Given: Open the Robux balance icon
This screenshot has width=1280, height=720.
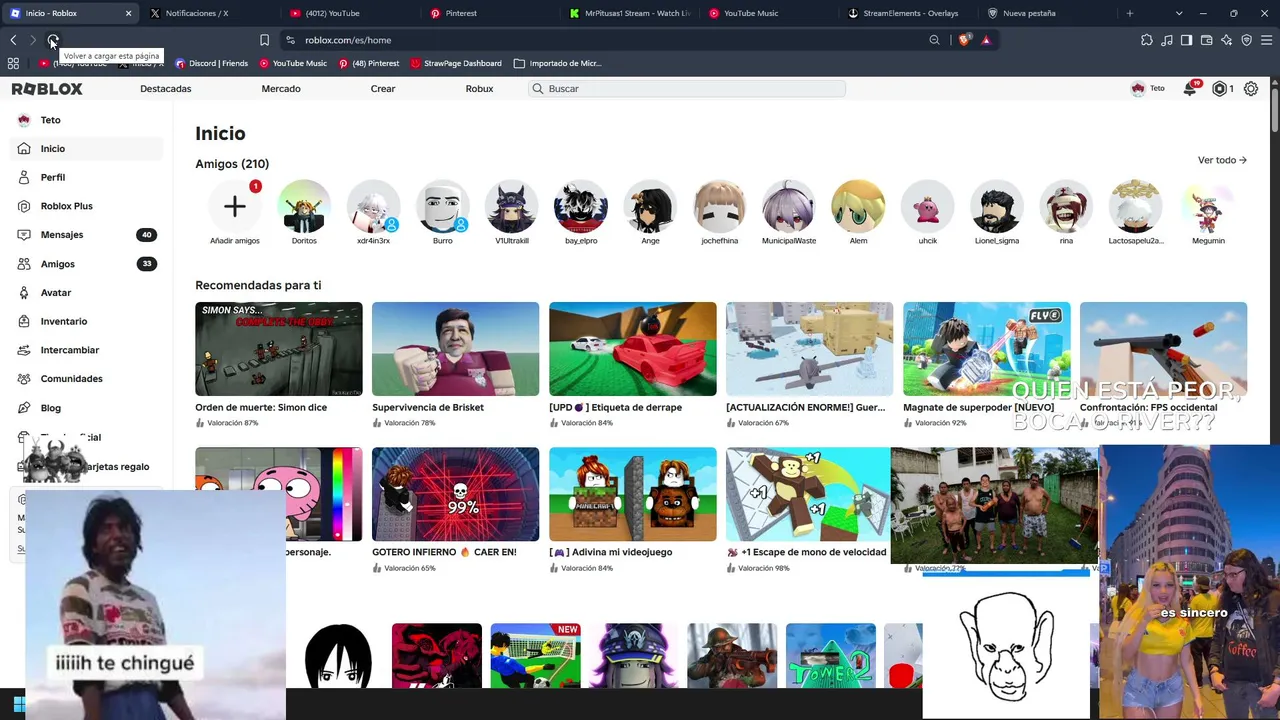Looking at the screenshot, I should click(1219, 89).
